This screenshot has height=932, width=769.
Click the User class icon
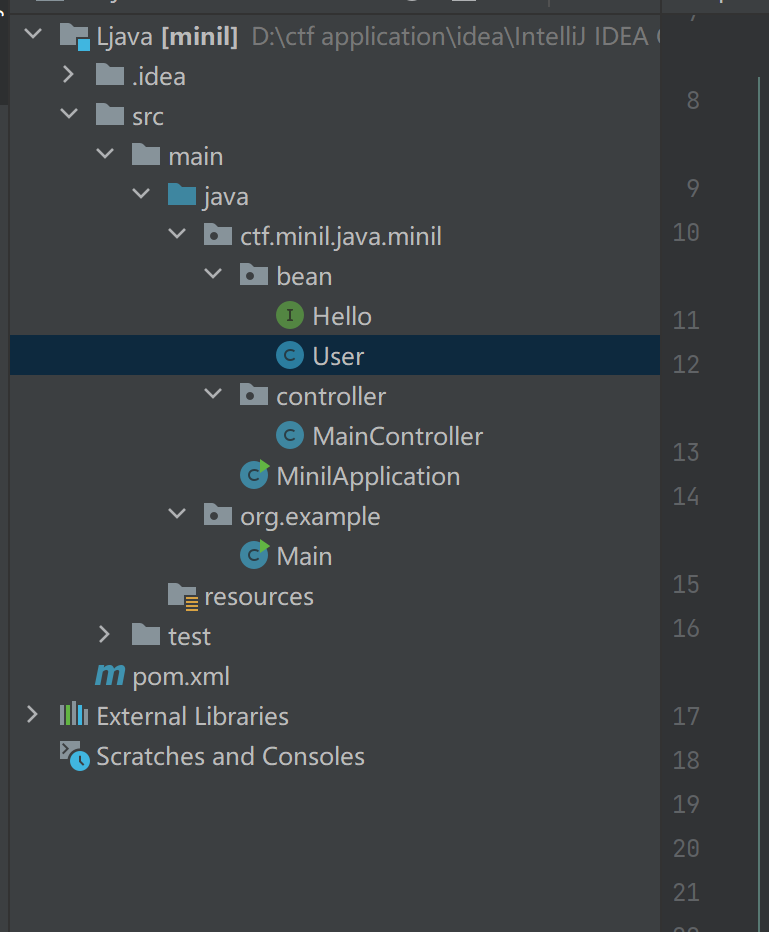pos(289,356)
